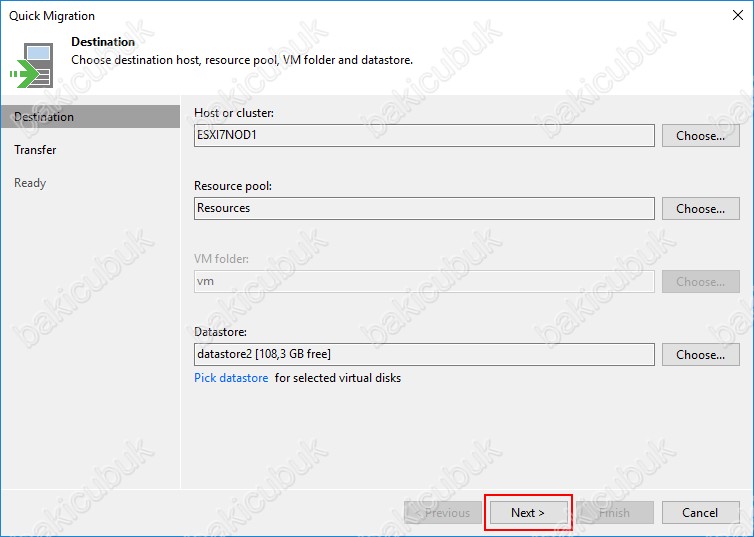The width and height of the screenshot is (754, 537).
Task: Click the Datastore field showing datastore2
Action: [424, 354]
